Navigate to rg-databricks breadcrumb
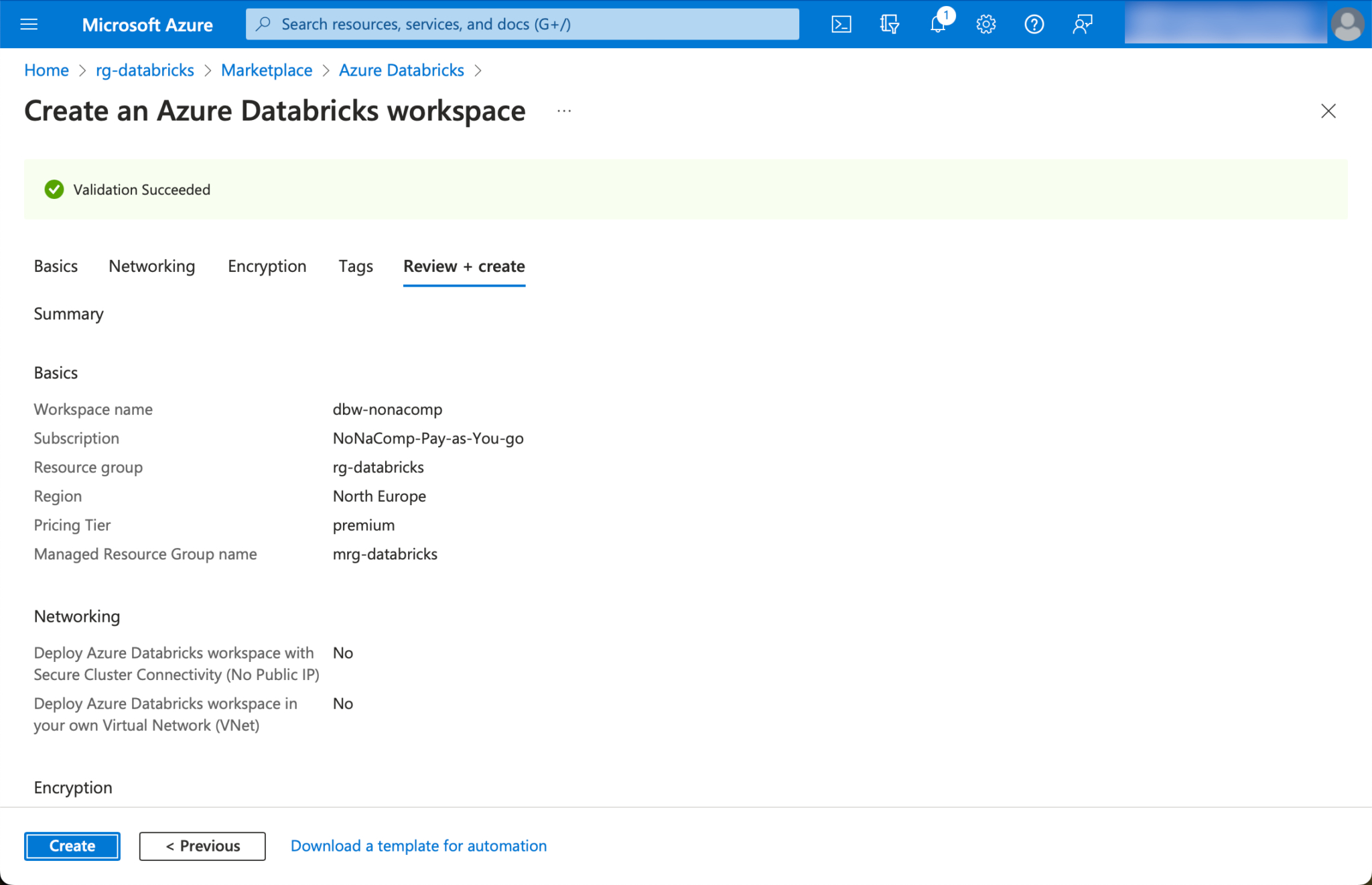Viewport: 1372px width, 885px height. point(145,70)
